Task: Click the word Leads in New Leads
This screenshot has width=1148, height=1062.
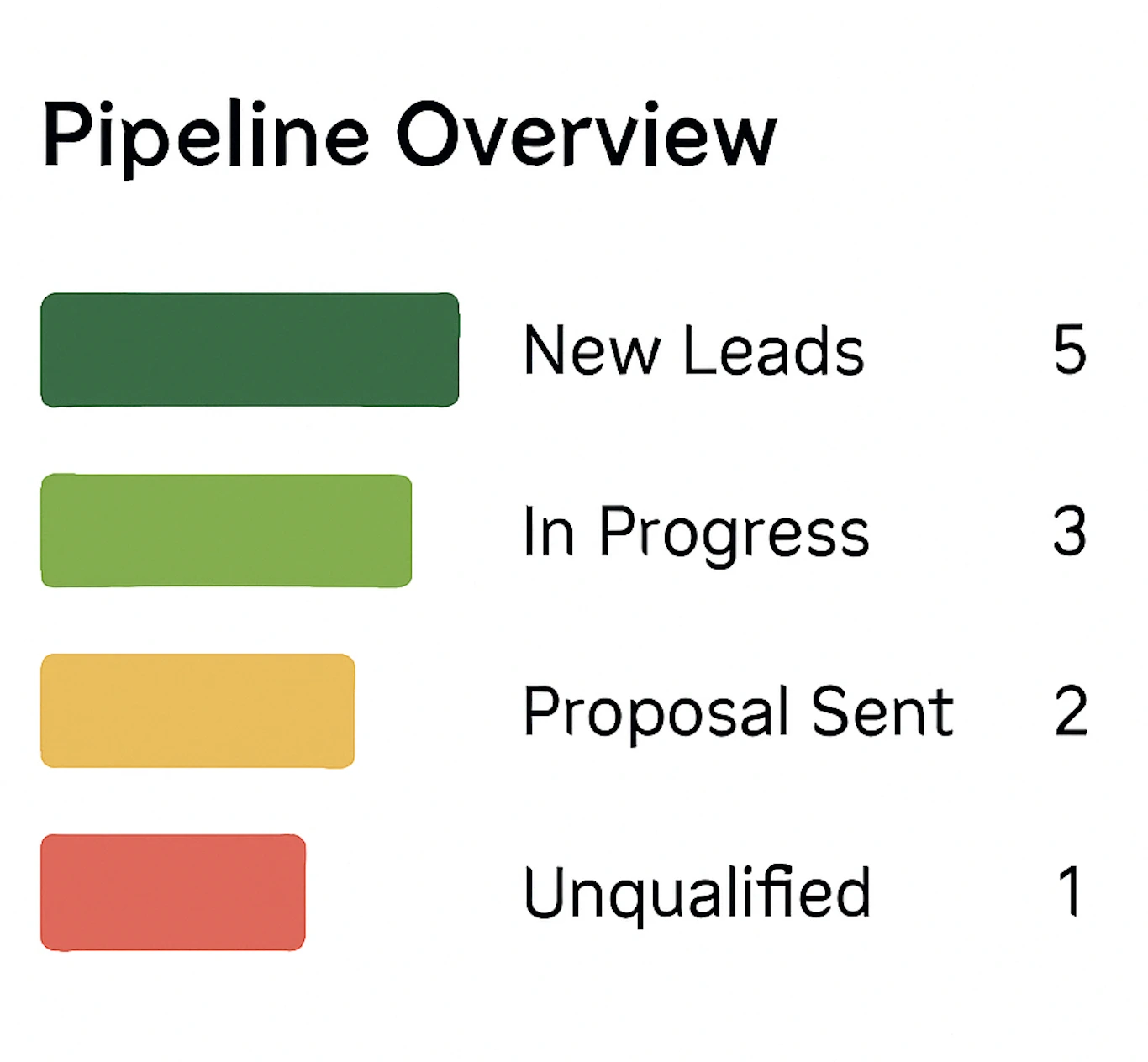Action: pos(773,350)
